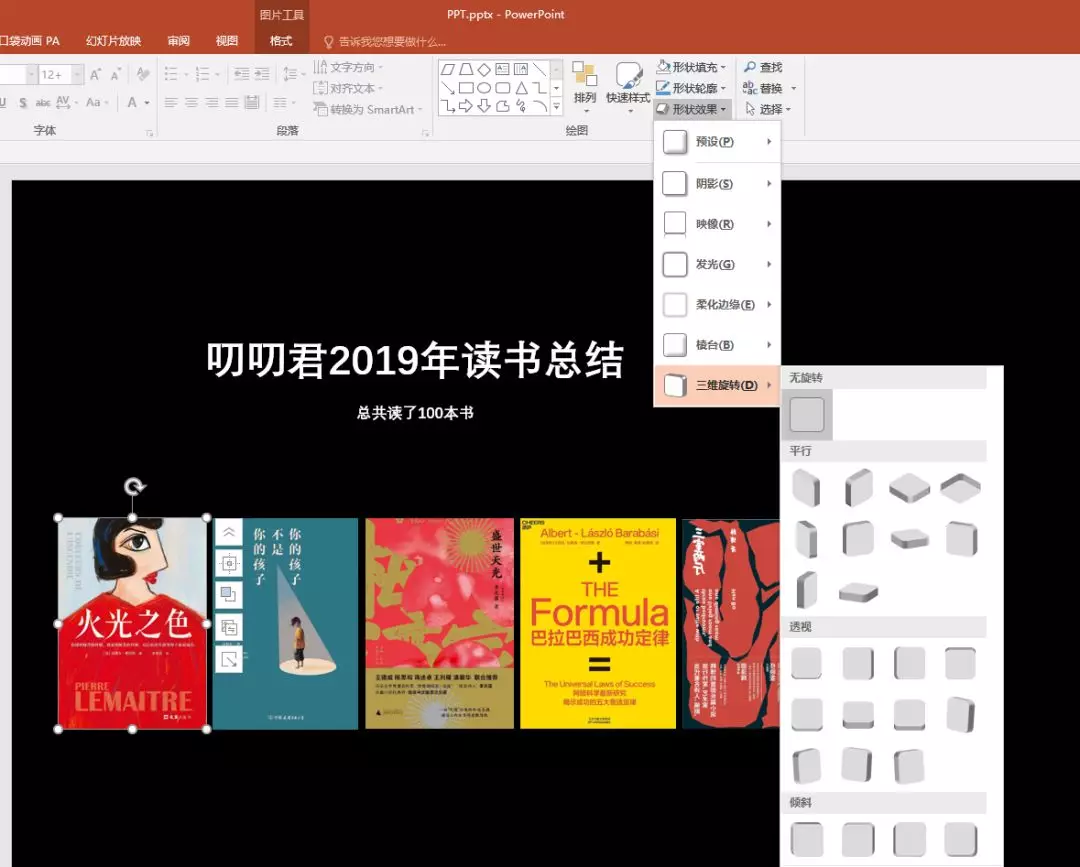The image size is (1080, 867).
Task: Click the 选择 (Select) arrow icon
Action: (x=752, y=108)
